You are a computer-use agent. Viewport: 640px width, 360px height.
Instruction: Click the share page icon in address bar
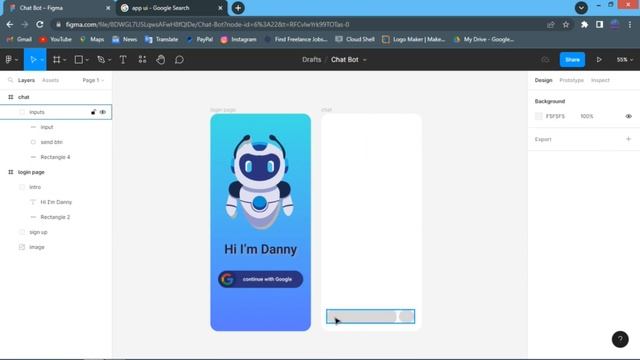(551, 24)
